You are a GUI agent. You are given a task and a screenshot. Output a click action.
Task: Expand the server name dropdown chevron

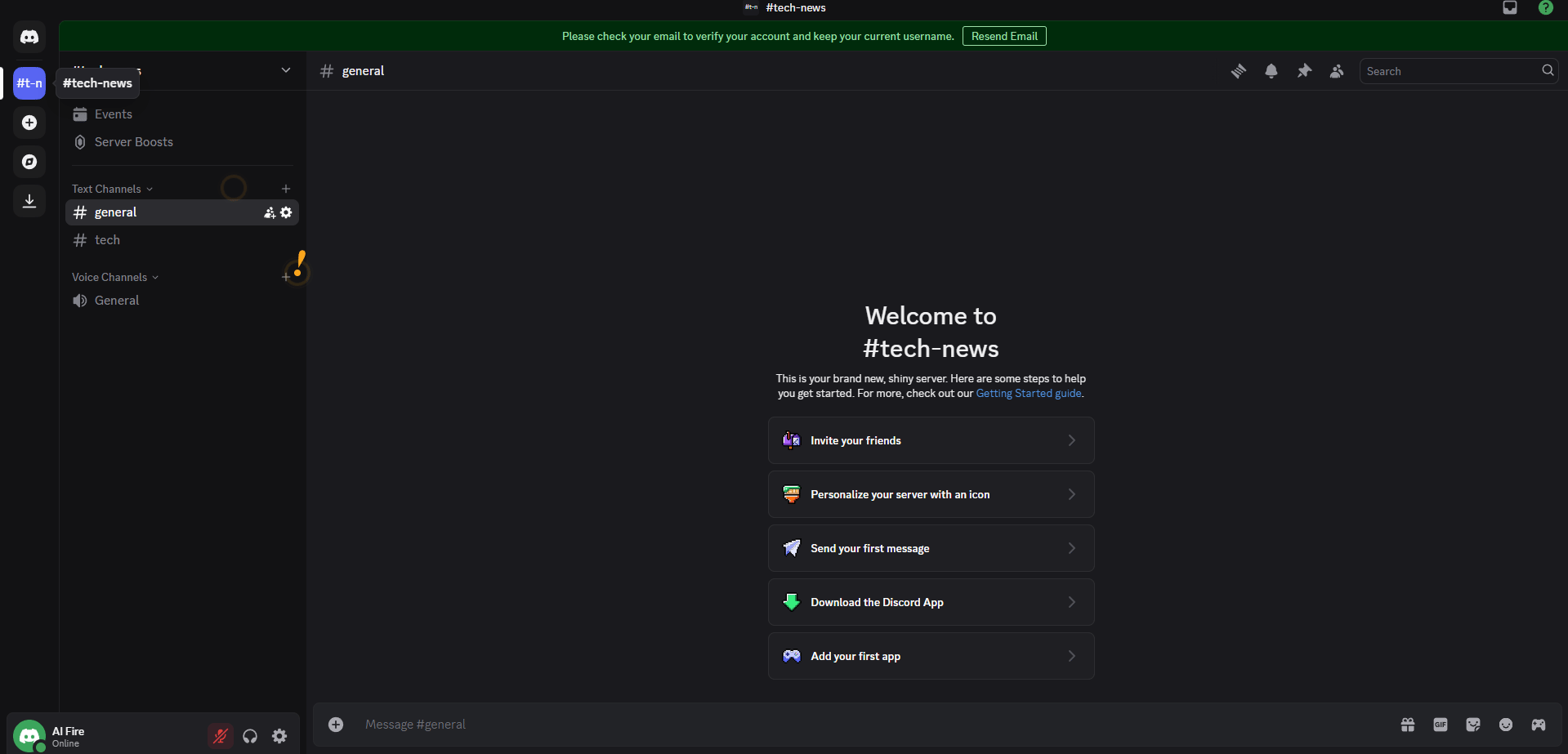click(x=286, y=70)
